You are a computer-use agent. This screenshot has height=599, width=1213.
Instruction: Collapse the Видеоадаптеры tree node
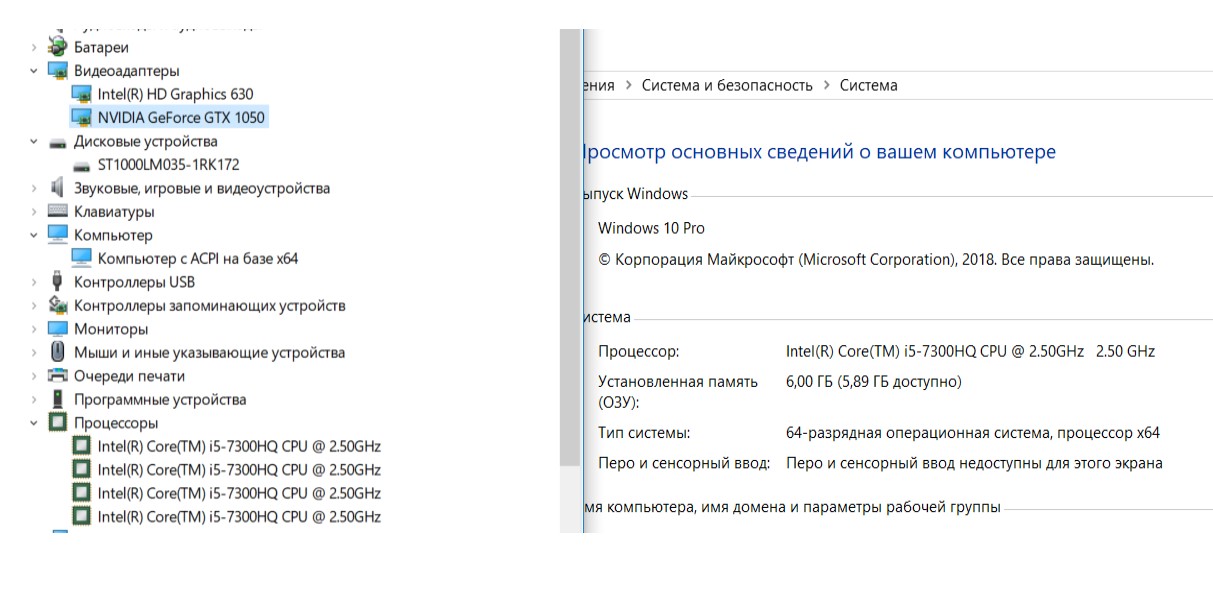point(34,71)
